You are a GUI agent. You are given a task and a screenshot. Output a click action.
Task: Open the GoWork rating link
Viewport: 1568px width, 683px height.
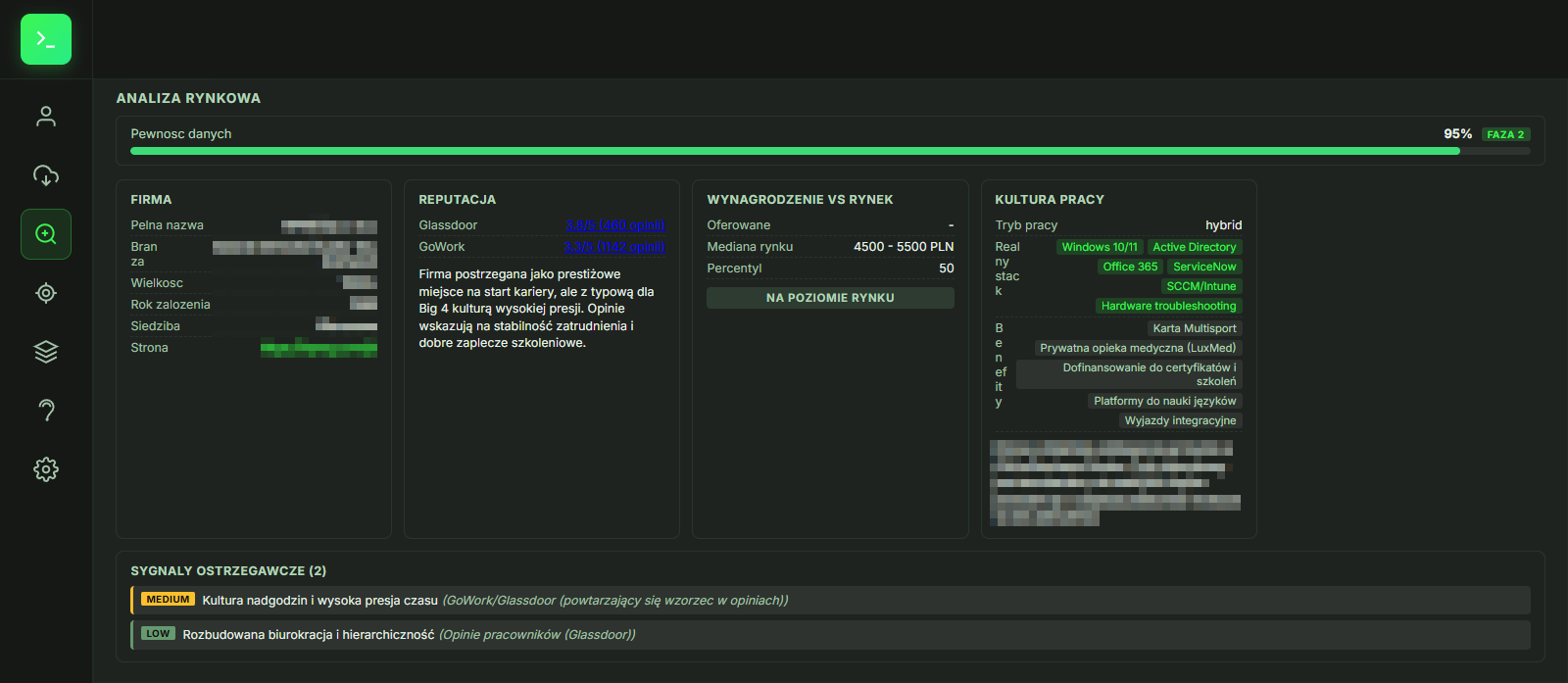[x=614, y=247]
